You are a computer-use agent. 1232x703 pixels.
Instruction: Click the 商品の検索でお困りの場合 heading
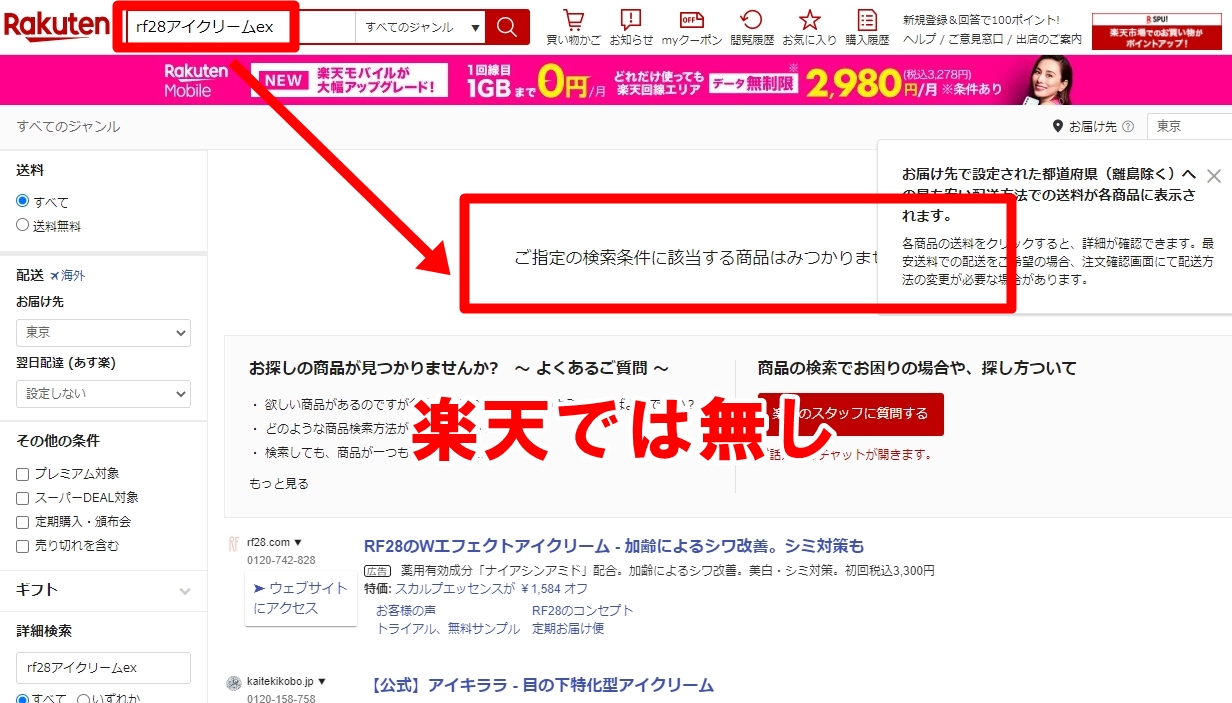[917, 368]
